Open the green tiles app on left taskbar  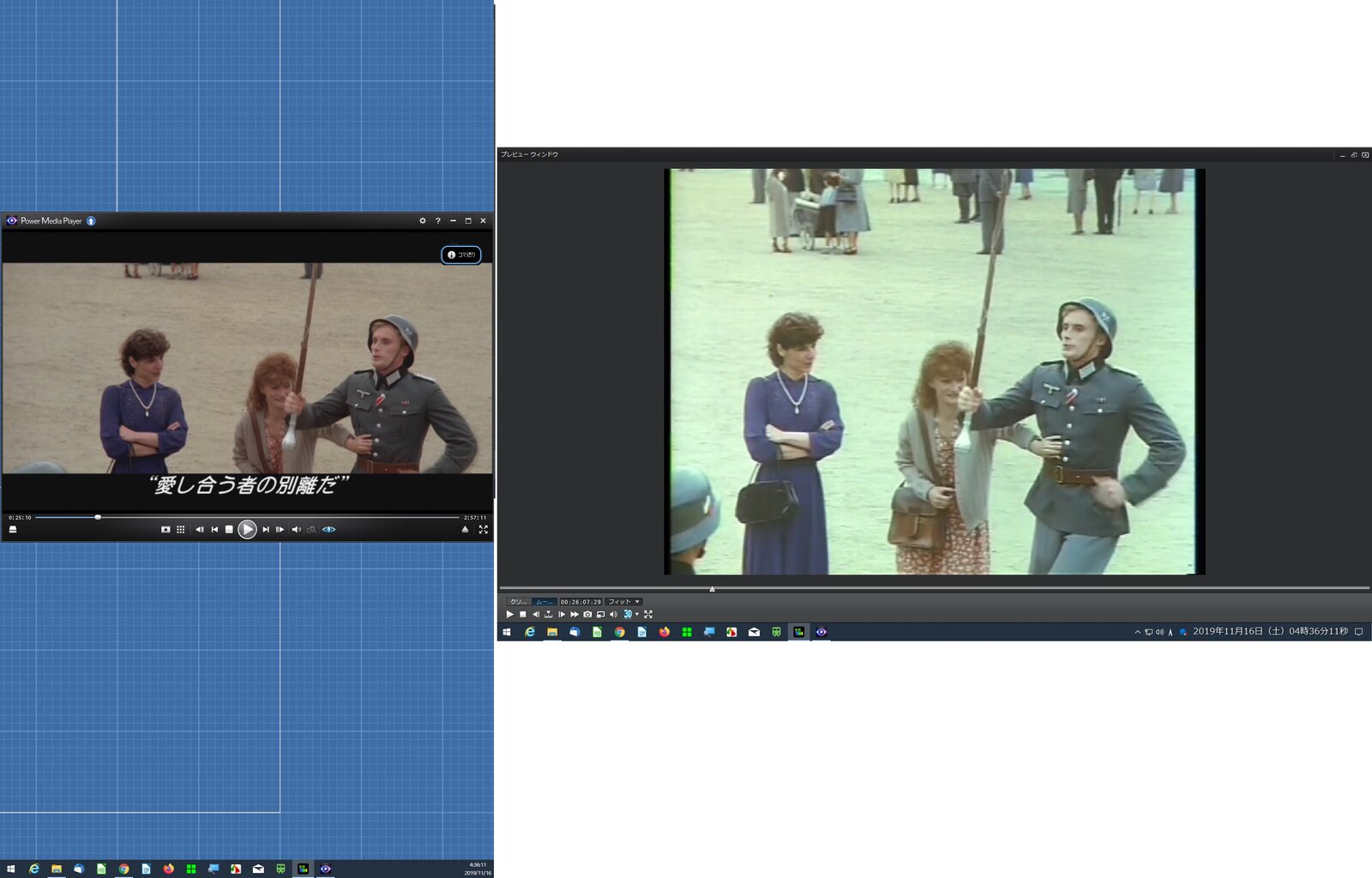tap(190, 869)
